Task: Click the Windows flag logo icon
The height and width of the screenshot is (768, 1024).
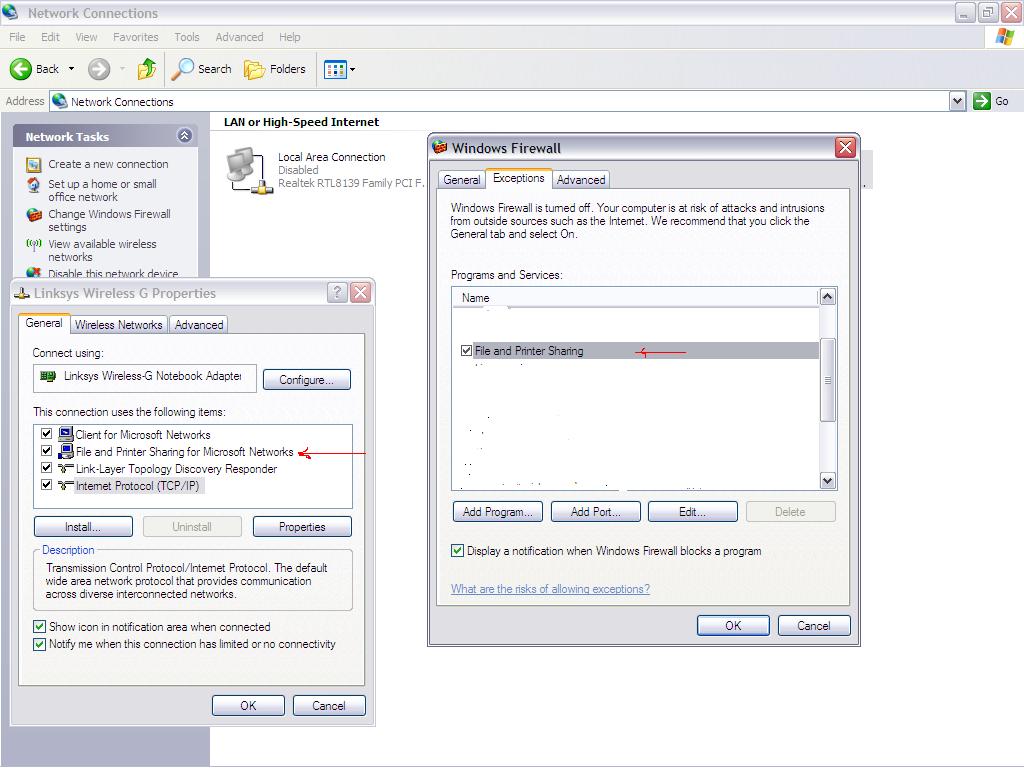Action: [1005, 37]
